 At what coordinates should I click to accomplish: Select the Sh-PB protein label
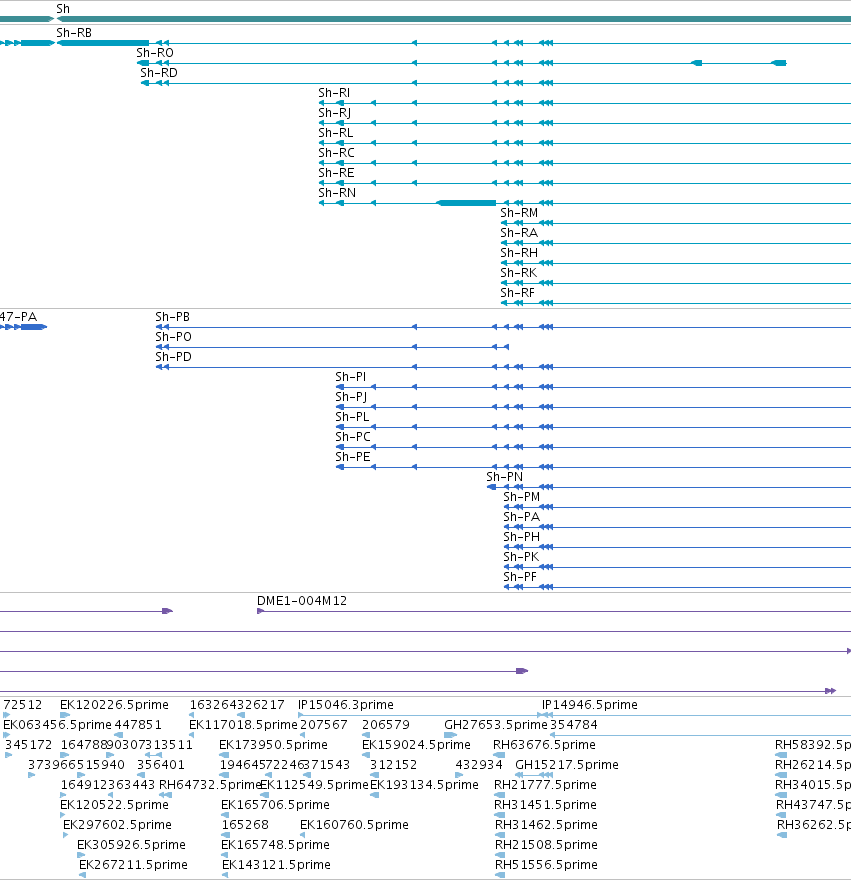click(x=172, y=317)
